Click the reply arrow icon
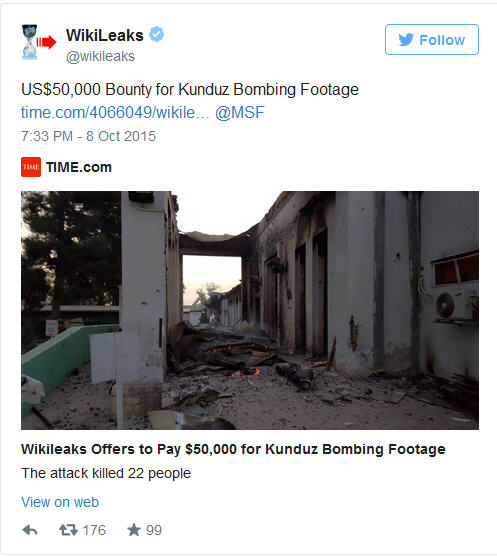This screenshot has height=557, width=497. [30, 530]
